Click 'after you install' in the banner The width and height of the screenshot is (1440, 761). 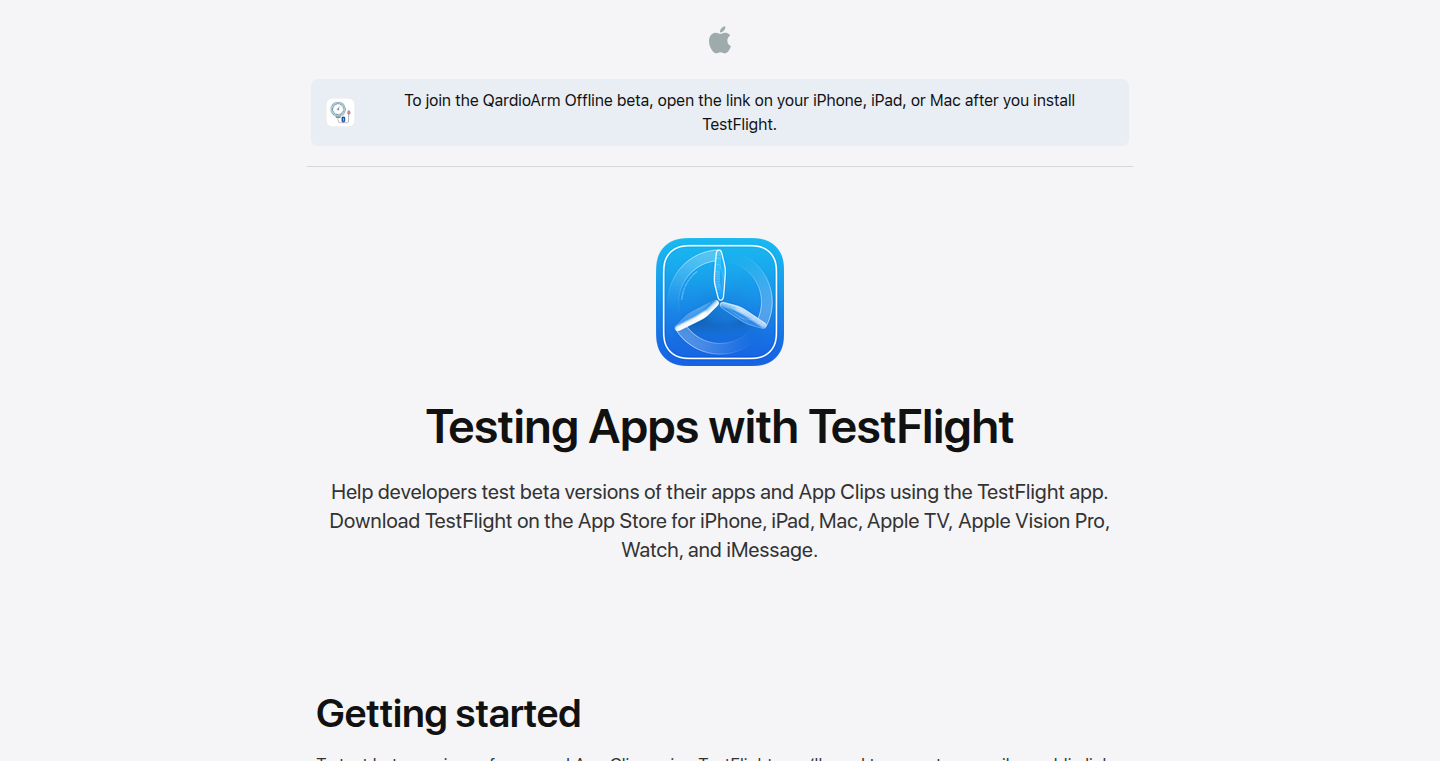coord(1018,100)
